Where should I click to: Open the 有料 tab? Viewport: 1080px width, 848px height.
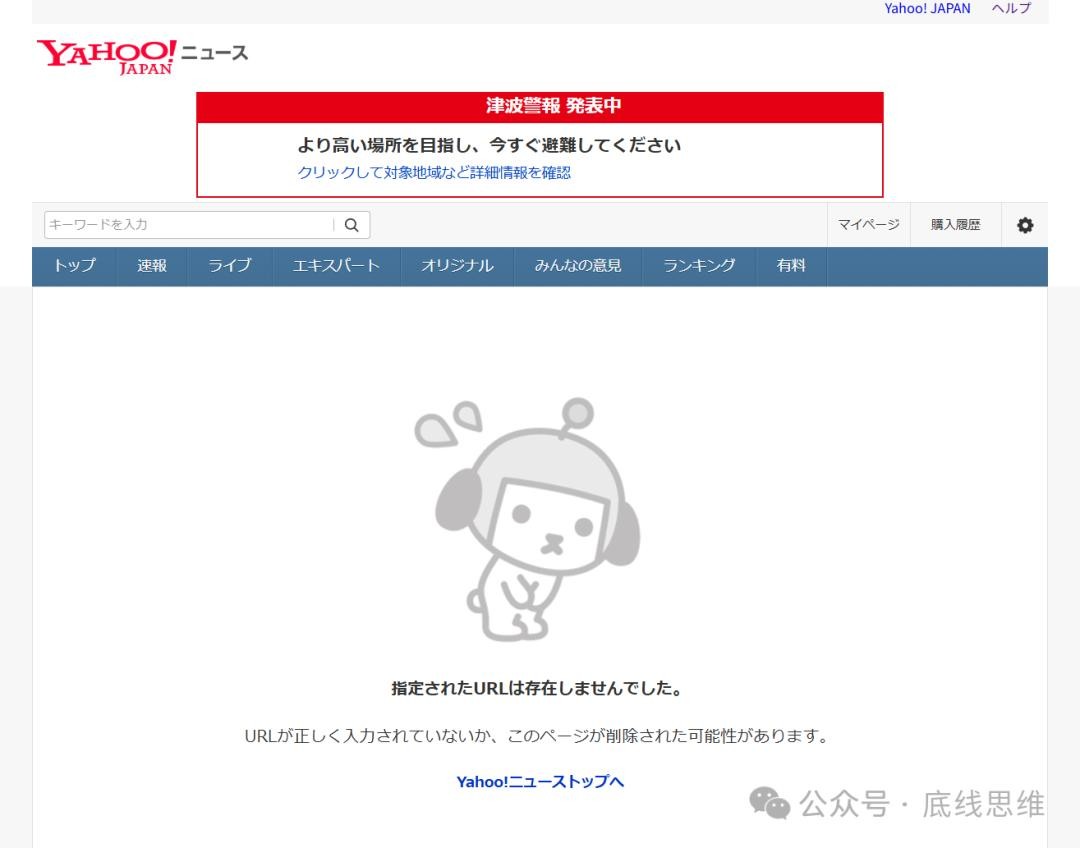tap(791, 266)
